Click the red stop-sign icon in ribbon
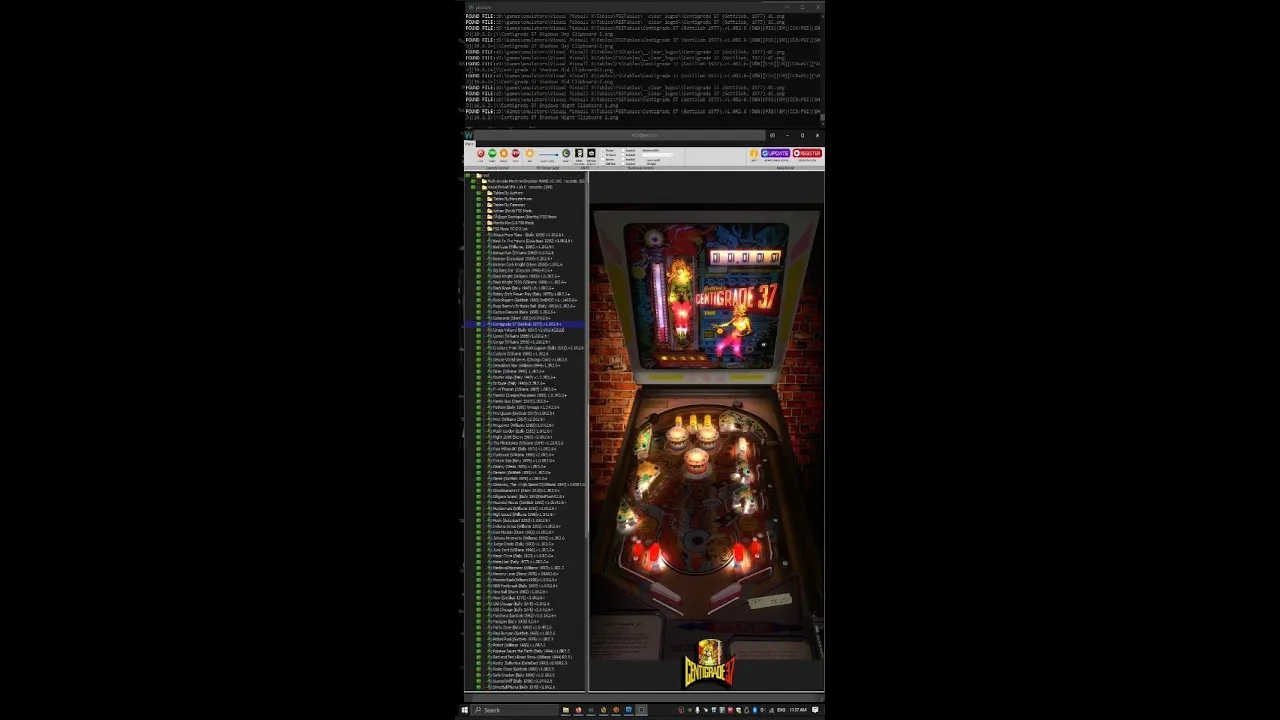Viewport: 1280px width, 720px height. pyautogui.click(x=515, y=153)
